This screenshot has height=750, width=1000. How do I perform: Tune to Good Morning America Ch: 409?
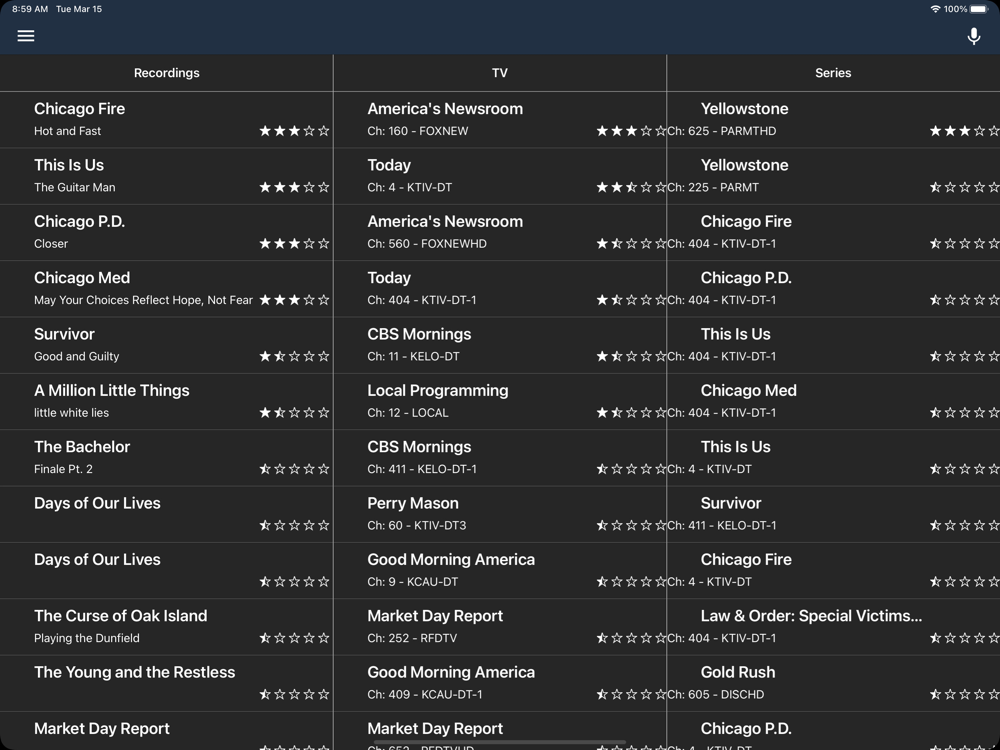[x=499, y=683]
